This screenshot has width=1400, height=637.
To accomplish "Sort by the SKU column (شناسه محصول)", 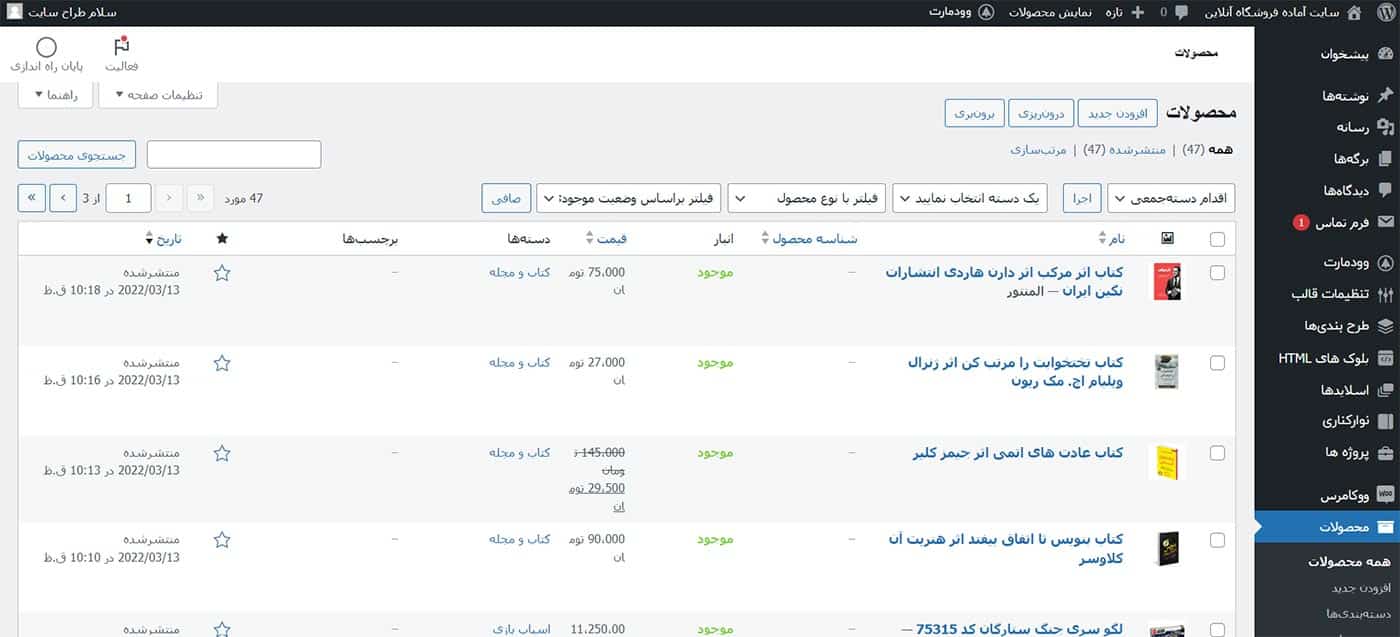I will 809,239.
